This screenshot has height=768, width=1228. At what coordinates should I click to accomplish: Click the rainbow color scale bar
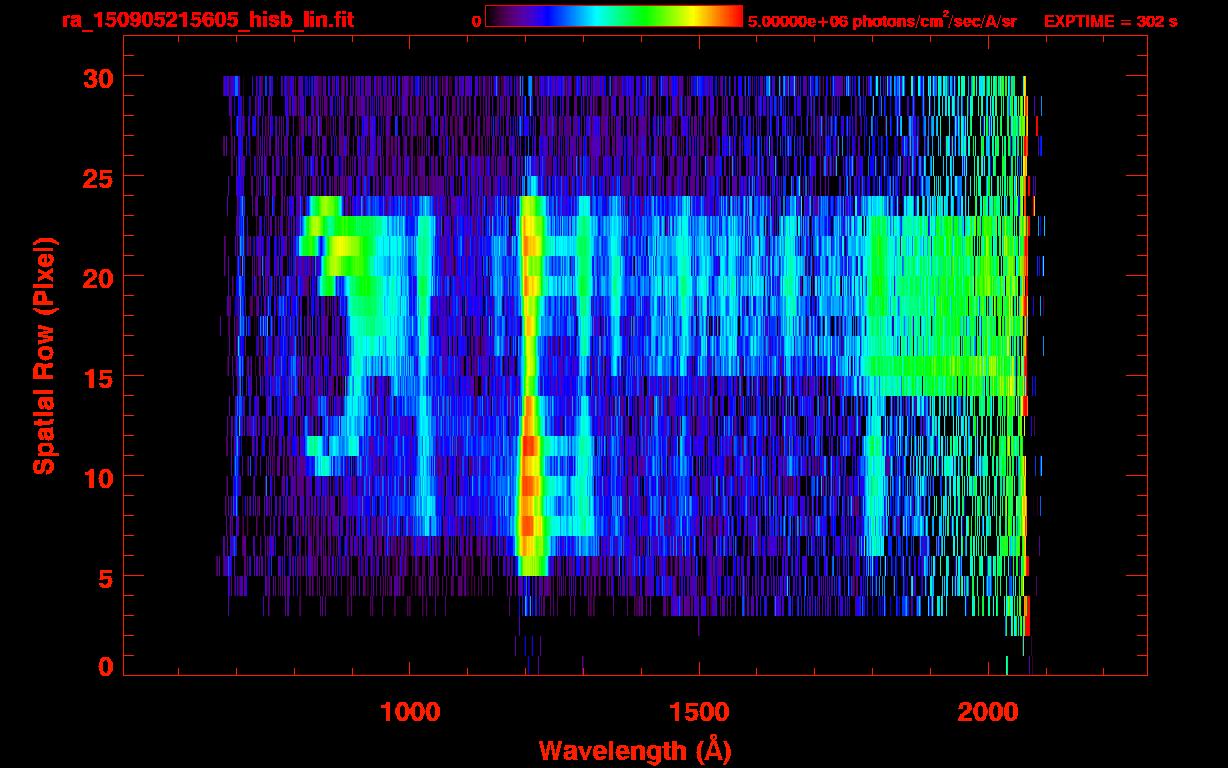point(614,16)
